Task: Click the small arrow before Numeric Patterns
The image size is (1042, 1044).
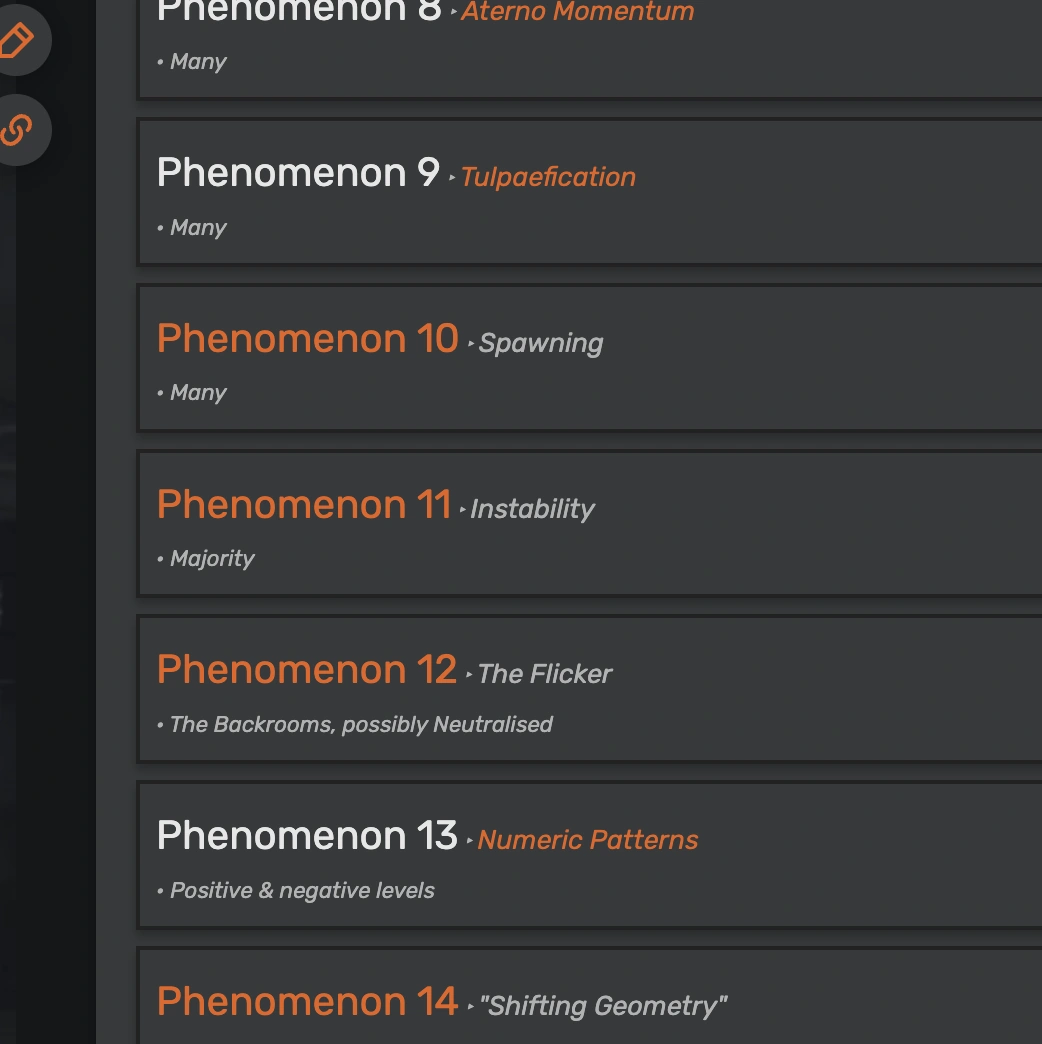Action: [470, 841]
